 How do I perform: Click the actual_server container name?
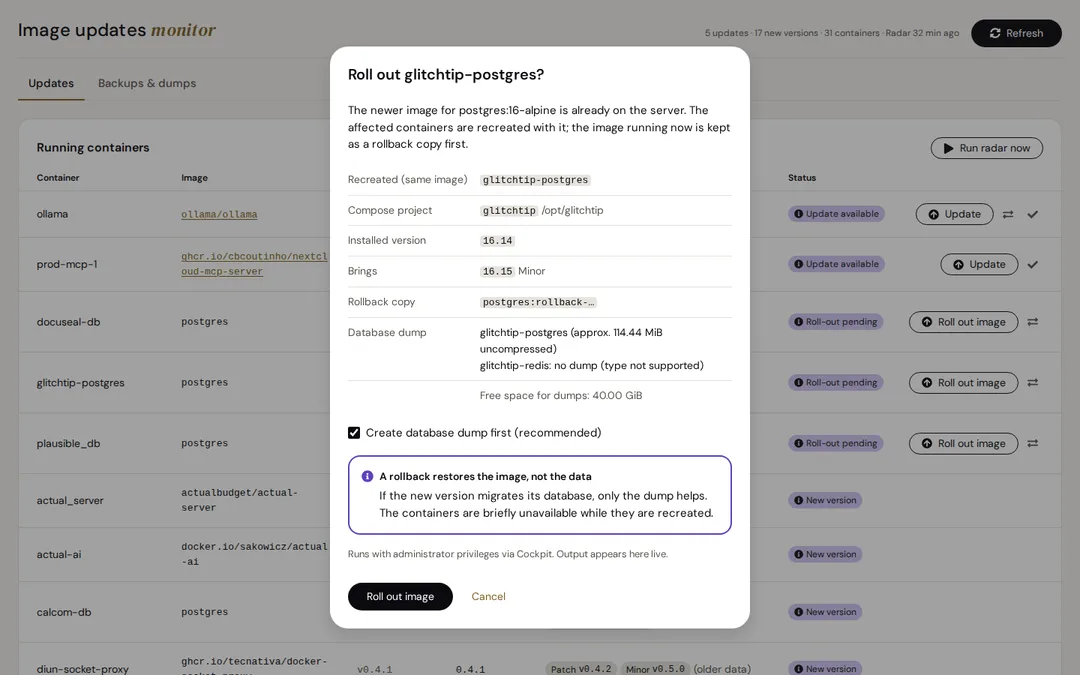point(70,501)
